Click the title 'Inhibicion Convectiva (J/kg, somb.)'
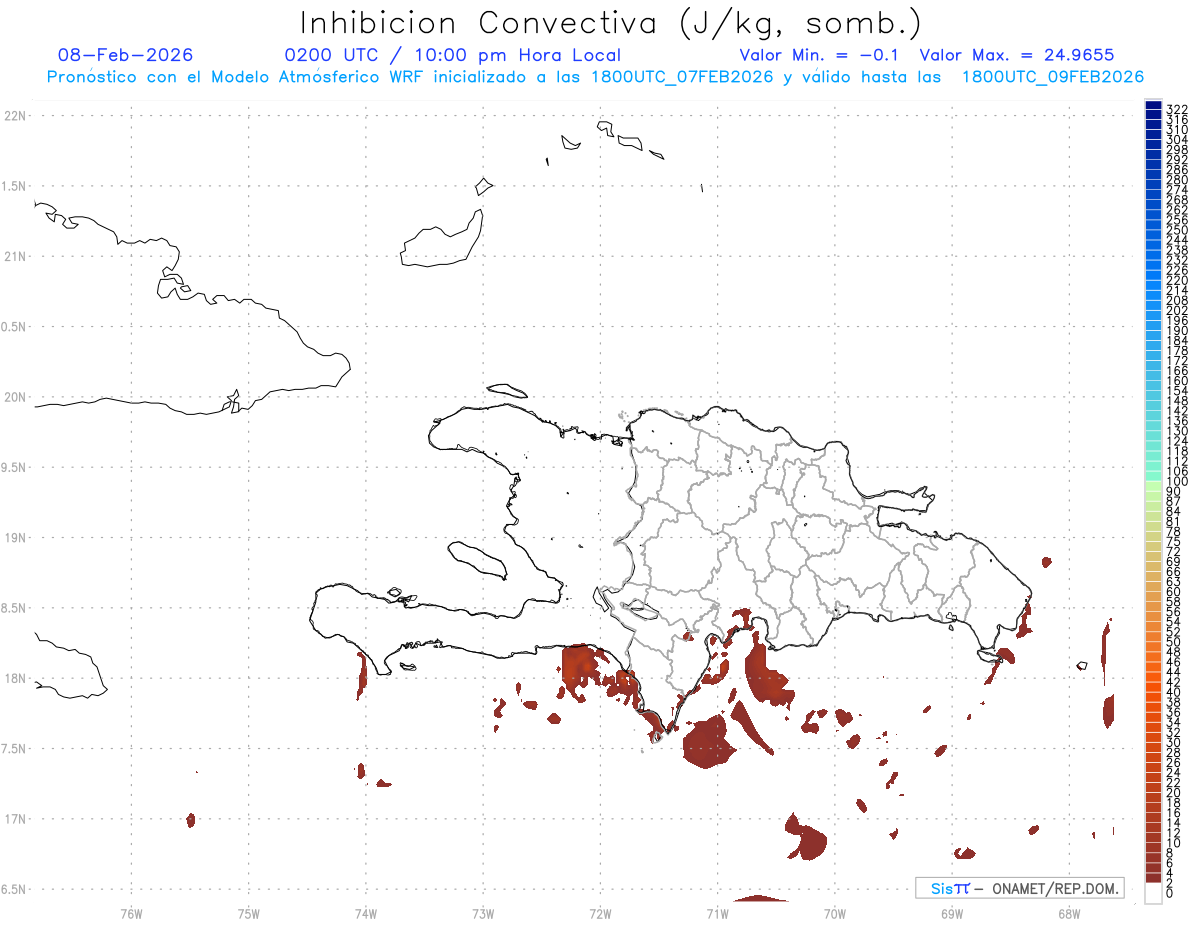This screenshot has width=1200, height=927. [610, 24]
